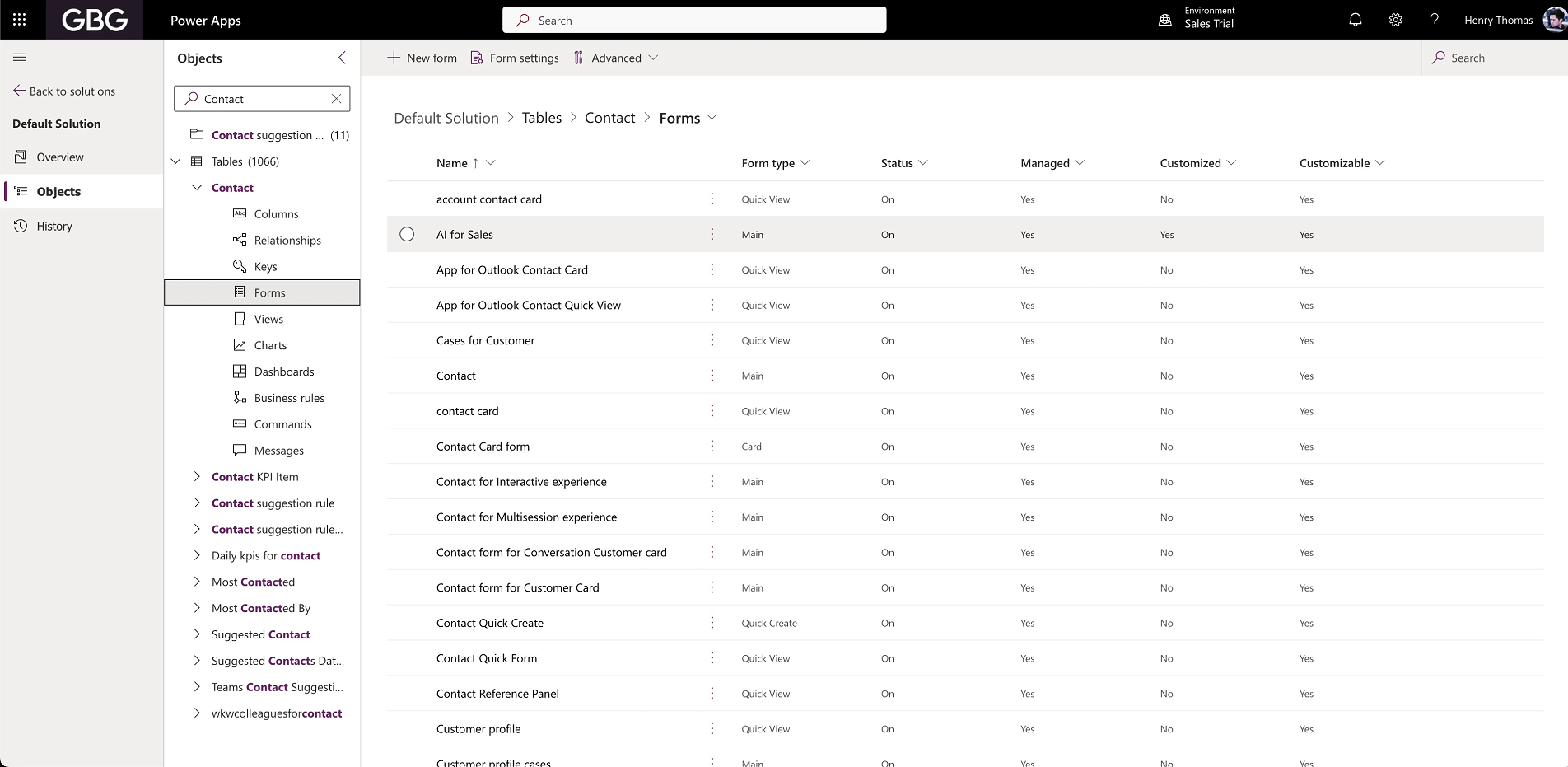This screenshot has width=1568, height=767.
Task: Open Commands via its icon
Action: [x=239, y=424]
